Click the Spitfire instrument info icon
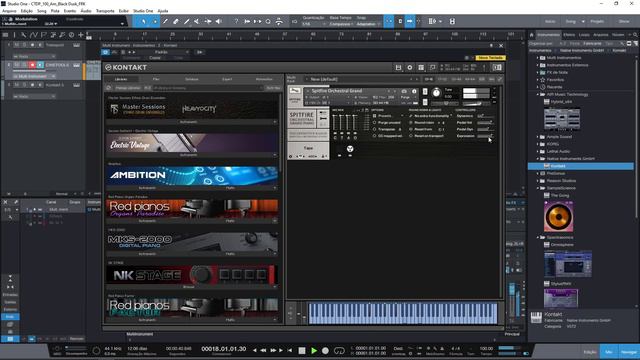640x360 pixels. [414, 91]
